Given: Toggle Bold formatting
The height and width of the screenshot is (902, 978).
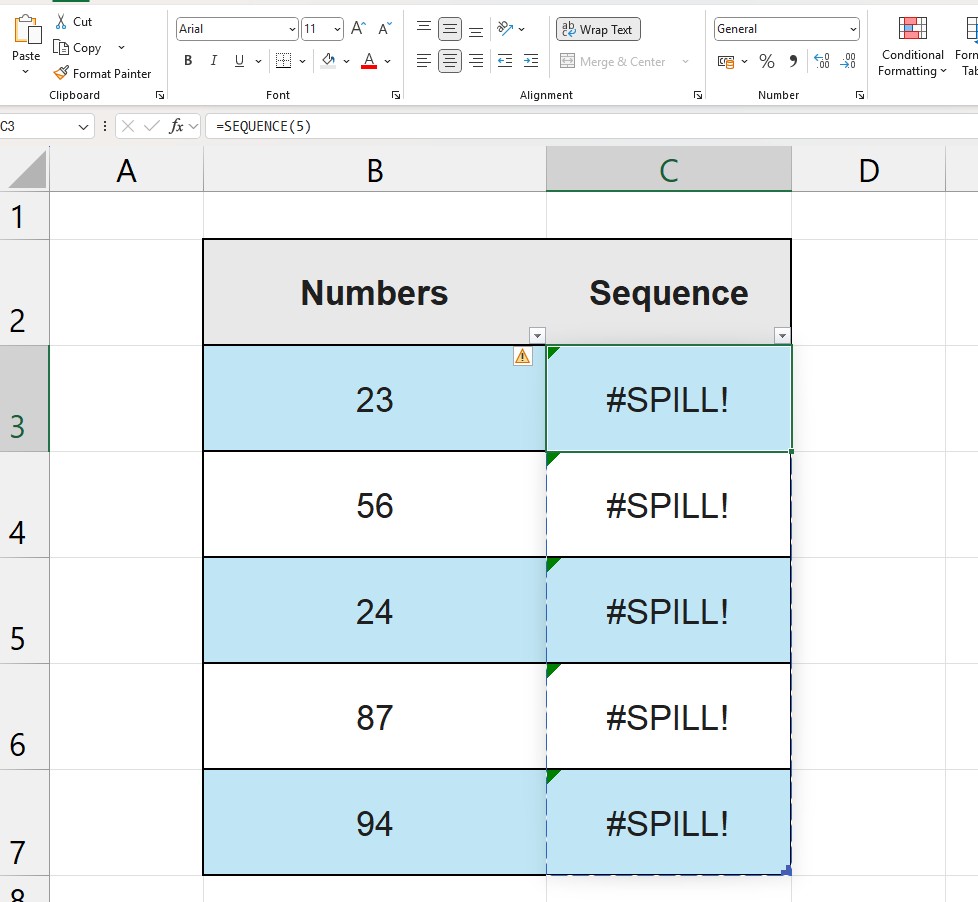Looking at the screenshot, I should [x=187, y=61].
